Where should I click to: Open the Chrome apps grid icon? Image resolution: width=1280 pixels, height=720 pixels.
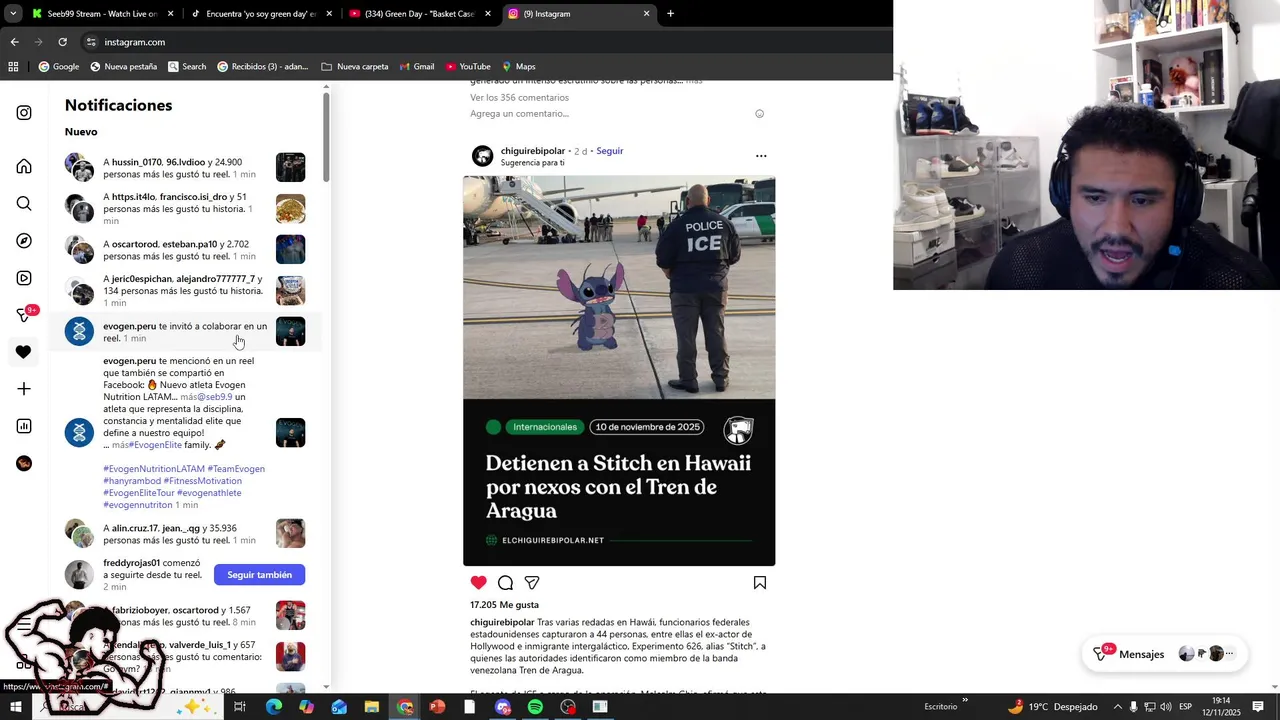(x=13, y=67)
